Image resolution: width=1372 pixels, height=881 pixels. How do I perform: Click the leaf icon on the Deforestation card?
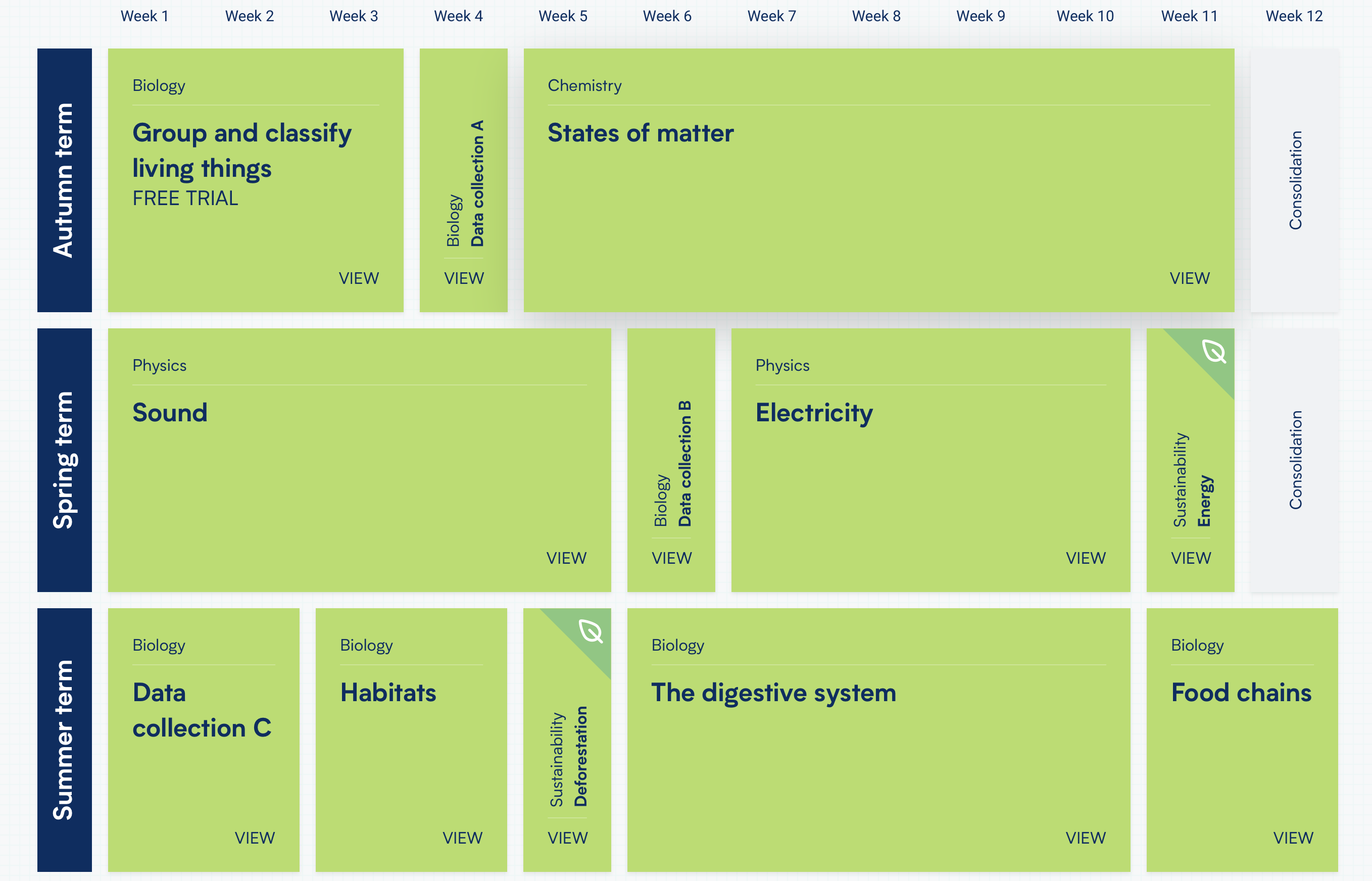tap(590, 631)
